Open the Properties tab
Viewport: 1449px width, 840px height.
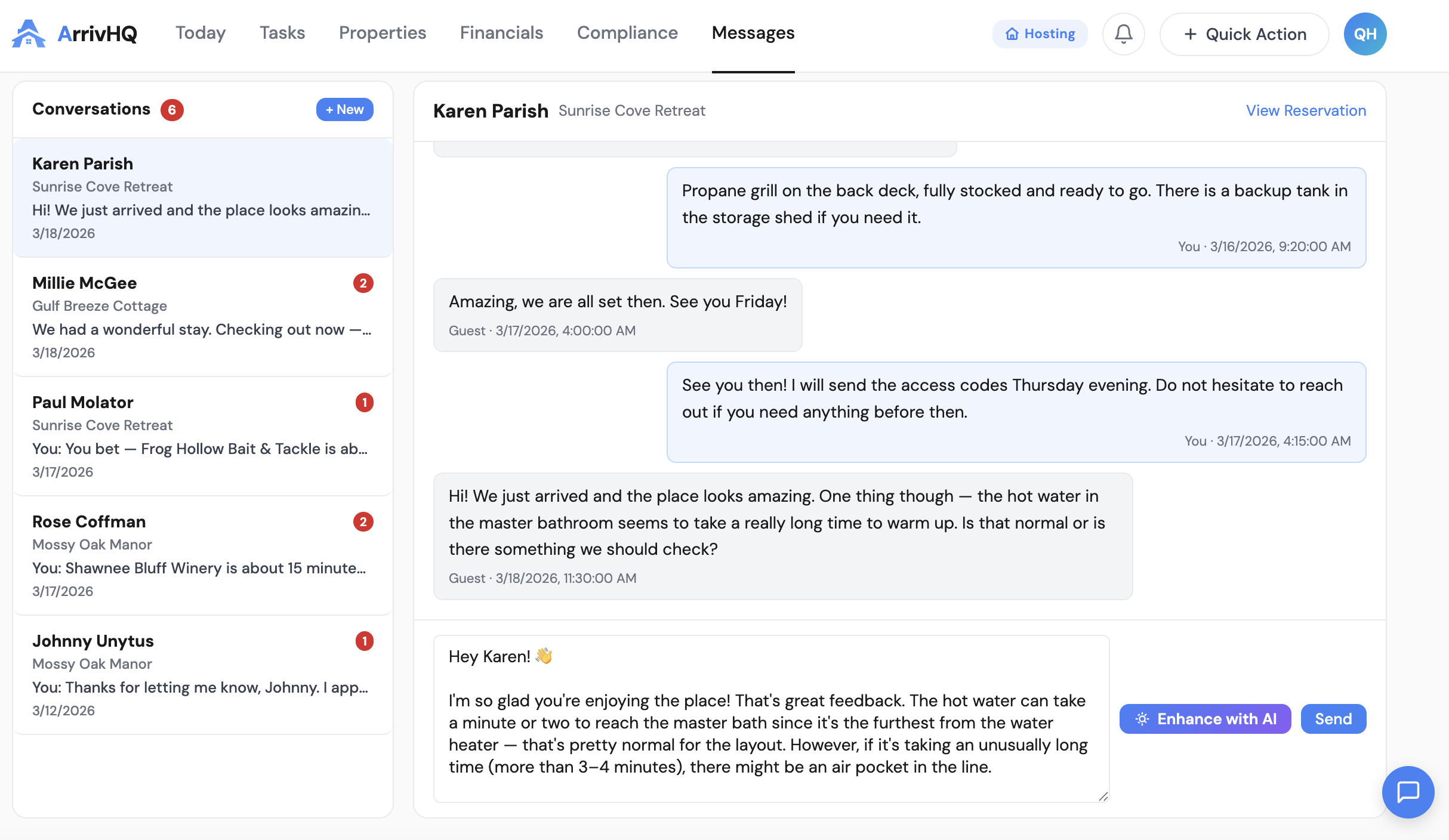pos(383,33)
